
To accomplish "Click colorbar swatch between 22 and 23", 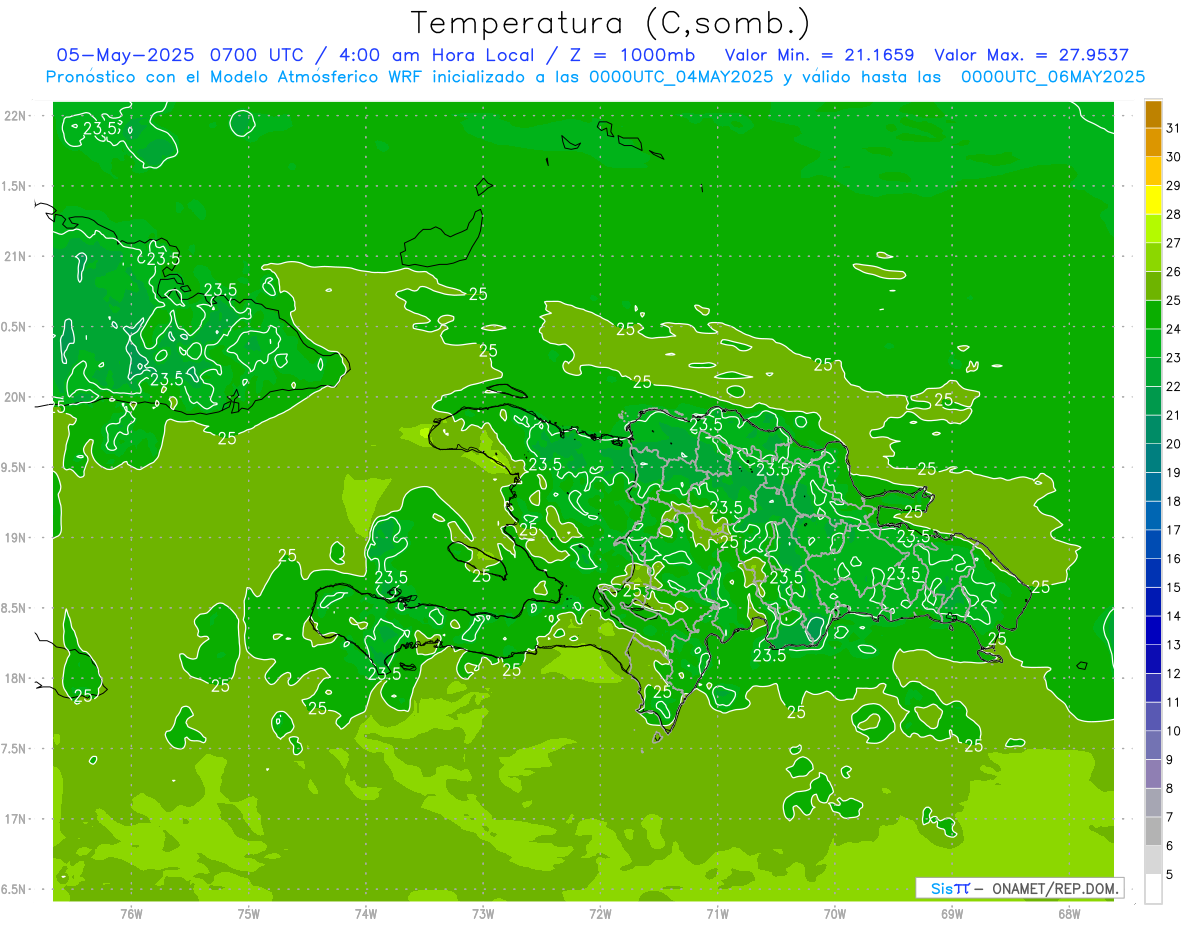I will [1153, 372].
